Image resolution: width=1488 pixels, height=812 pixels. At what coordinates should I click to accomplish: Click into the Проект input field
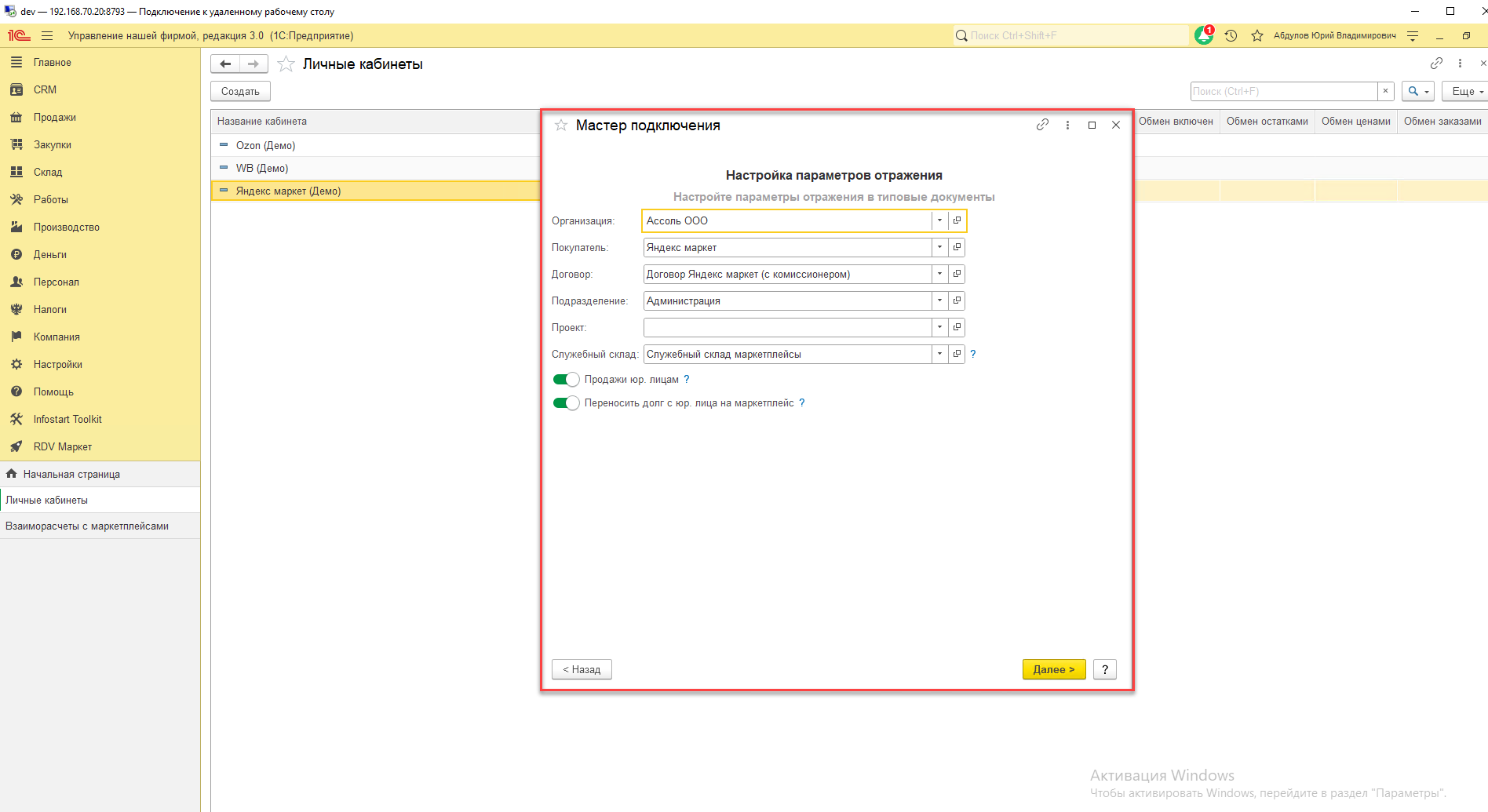pyautogui.click(x=786, y=328)
